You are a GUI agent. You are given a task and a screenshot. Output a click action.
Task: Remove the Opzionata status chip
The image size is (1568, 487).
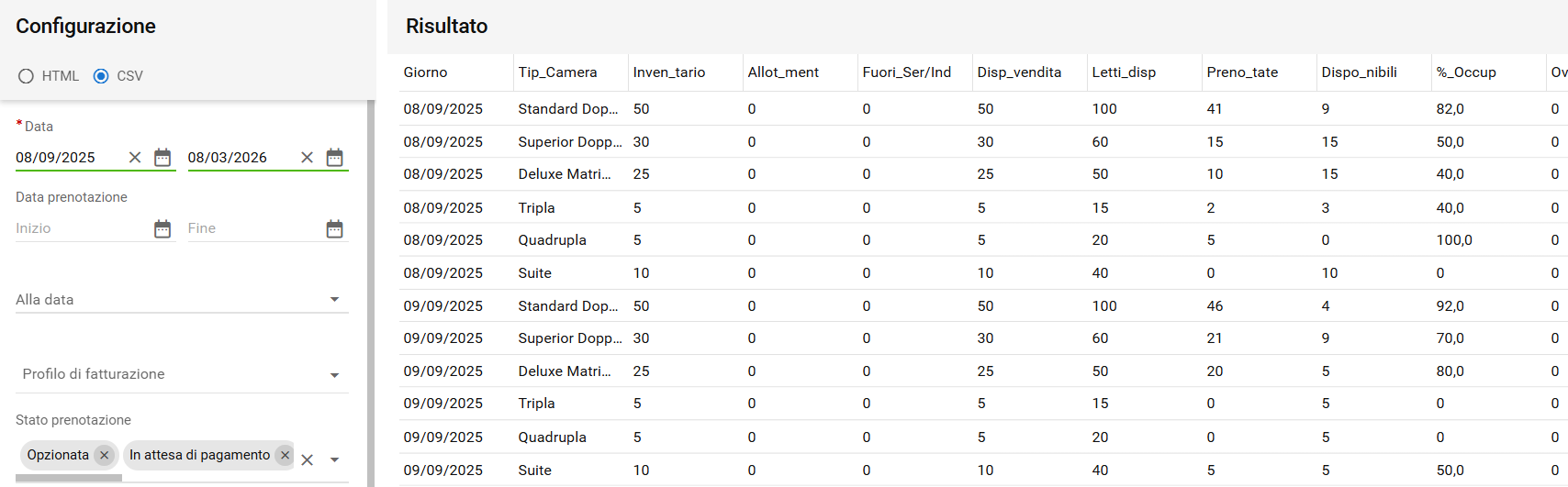click(x=105, y=455)
